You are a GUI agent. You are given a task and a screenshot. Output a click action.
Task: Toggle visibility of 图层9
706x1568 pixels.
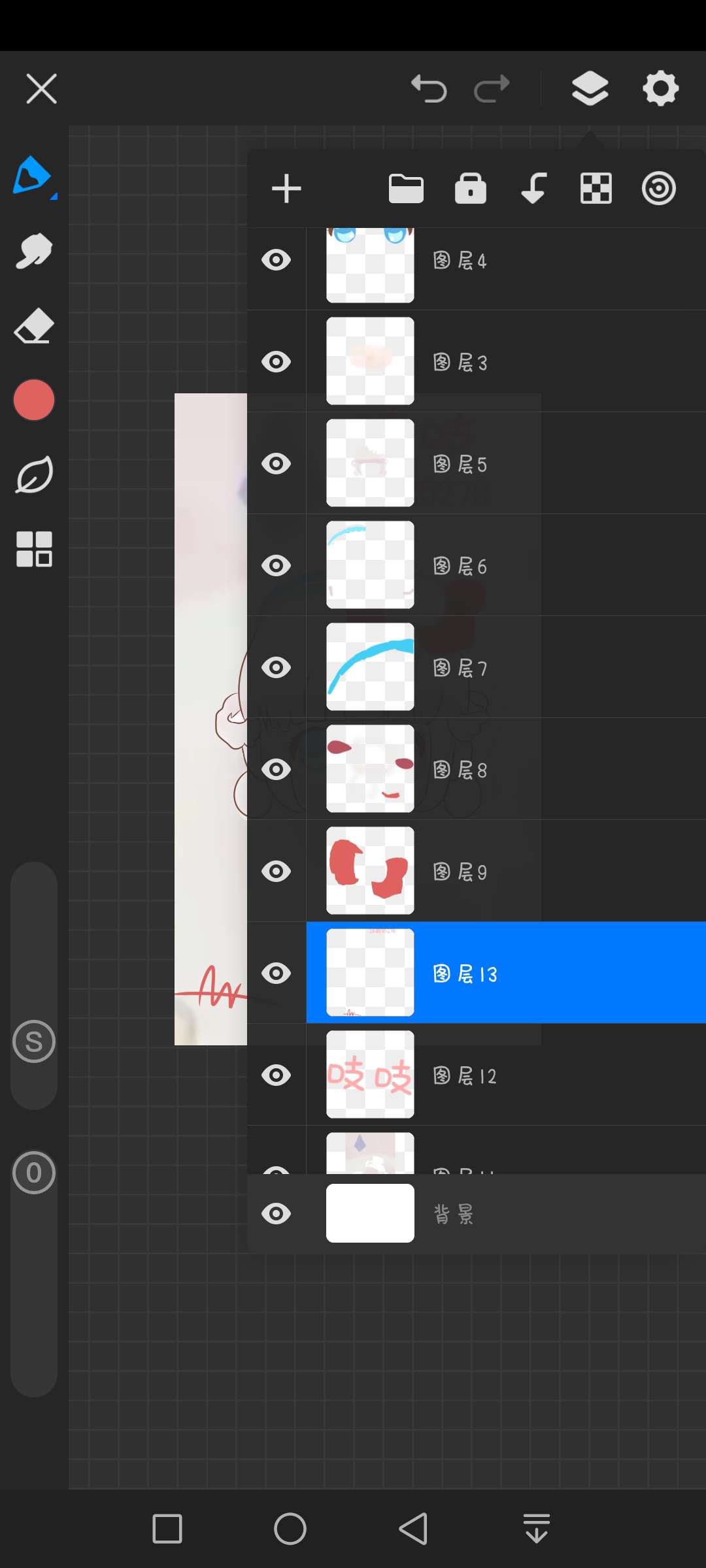[x=277, y=872]
